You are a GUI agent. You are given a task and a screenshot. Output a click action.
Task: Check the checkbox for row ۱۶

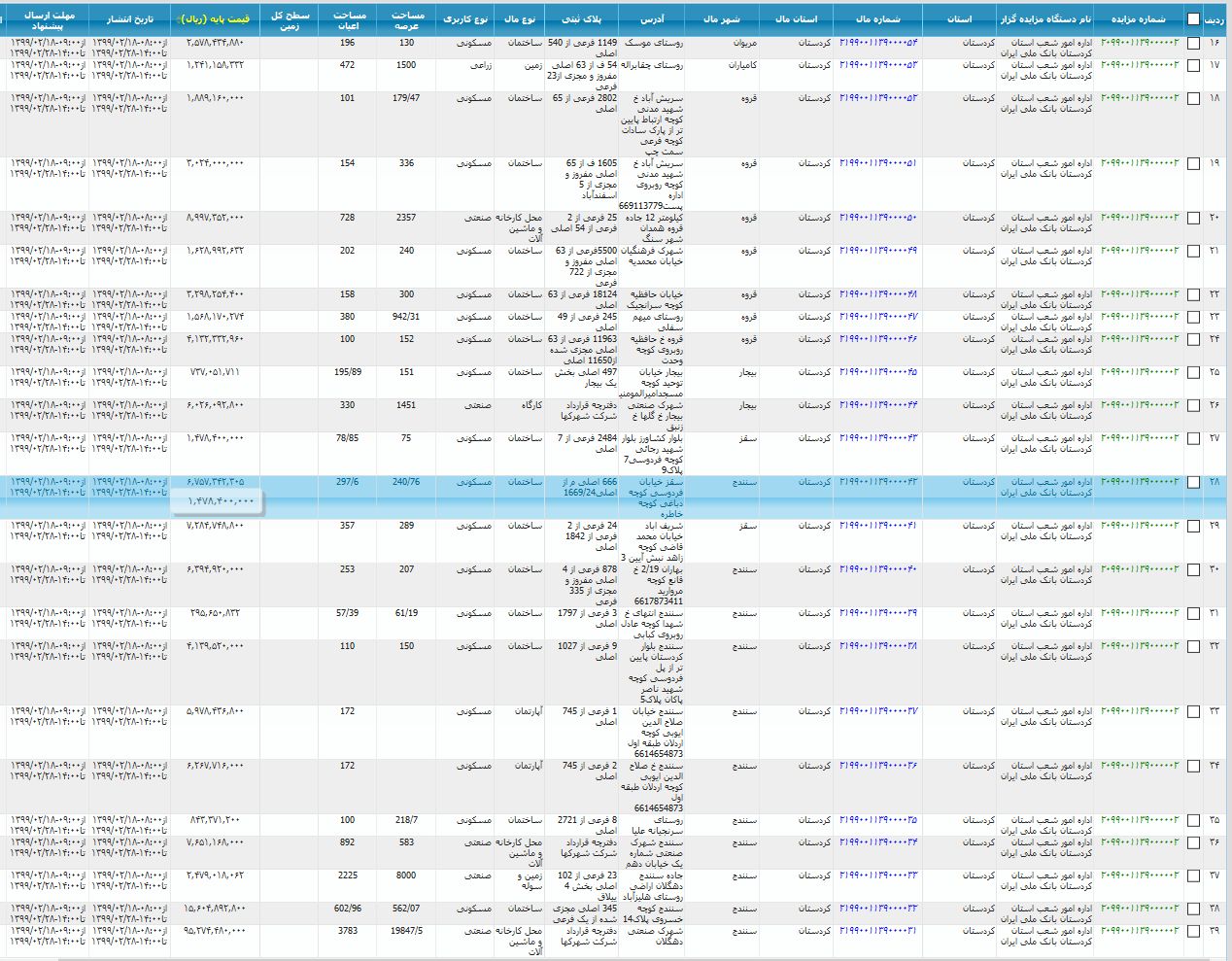coord(1193,44)
